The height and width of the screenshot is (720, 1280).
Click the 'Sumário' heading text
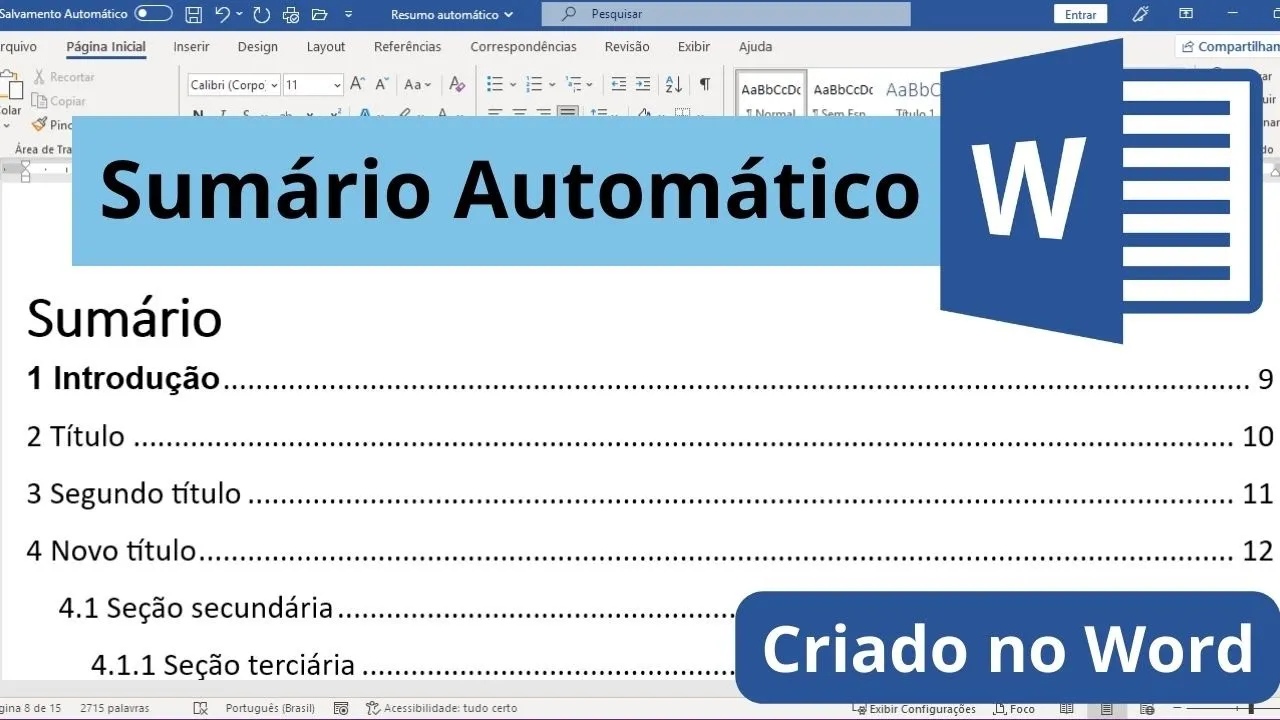[x=124, y=318]
